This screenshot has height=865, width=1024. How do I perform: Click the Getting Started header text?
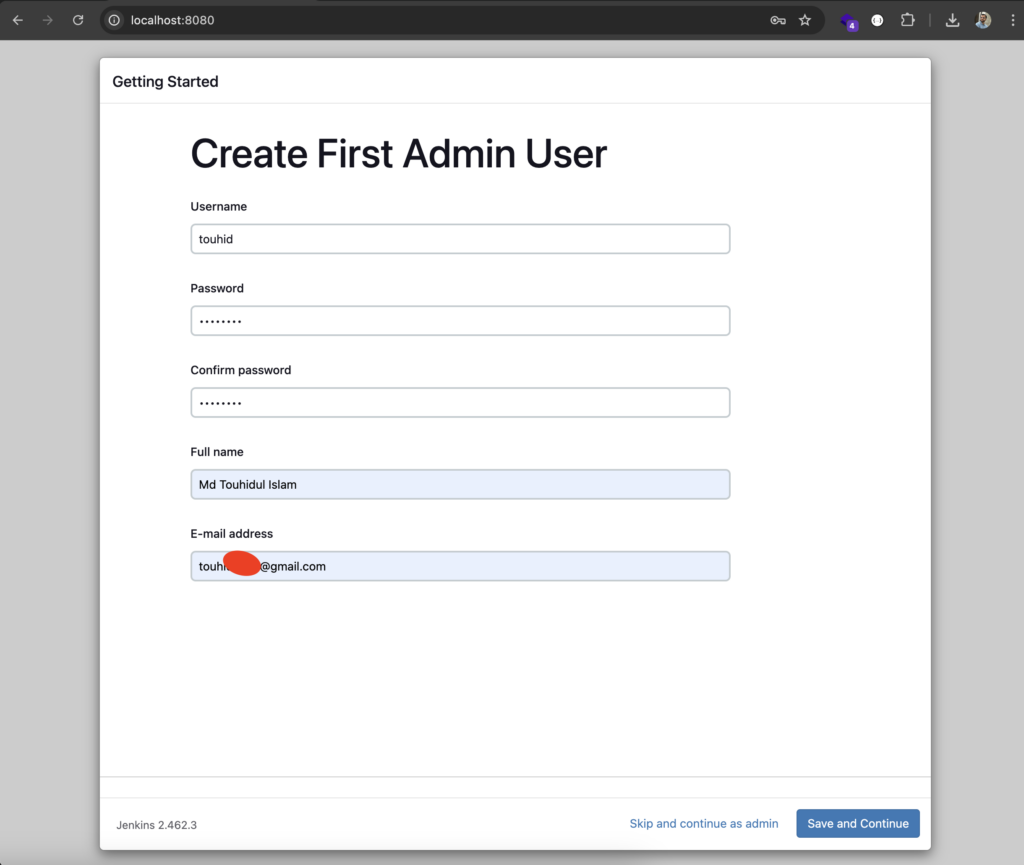165,82
